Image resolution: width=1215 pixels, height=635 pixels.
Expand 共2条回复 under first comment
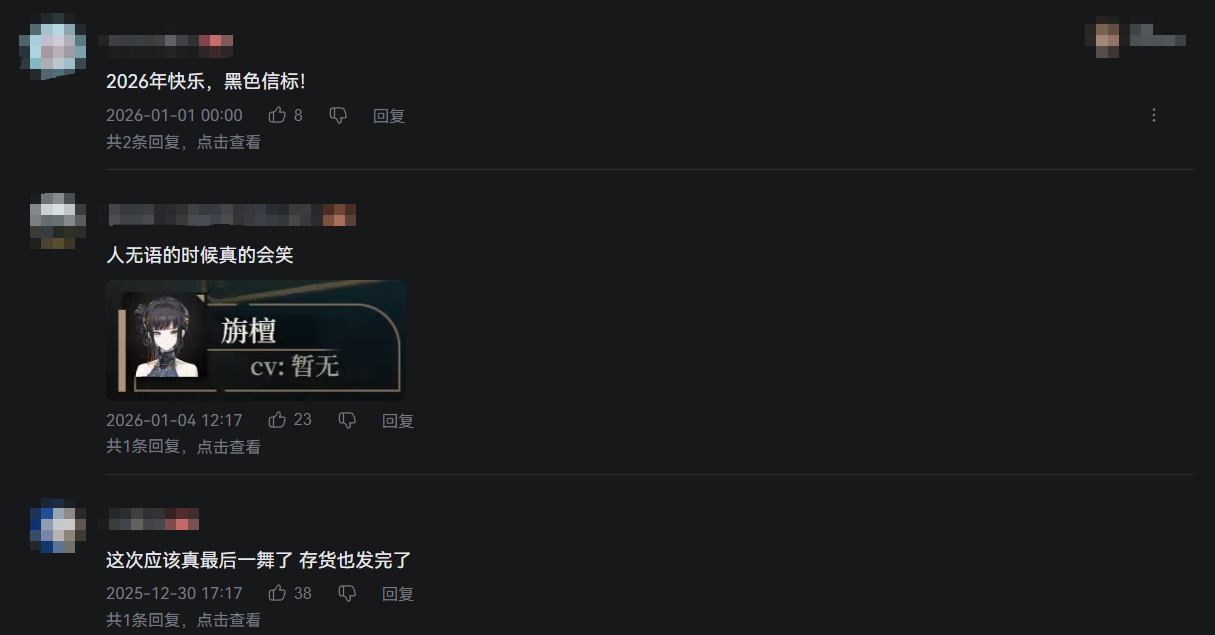183,142
